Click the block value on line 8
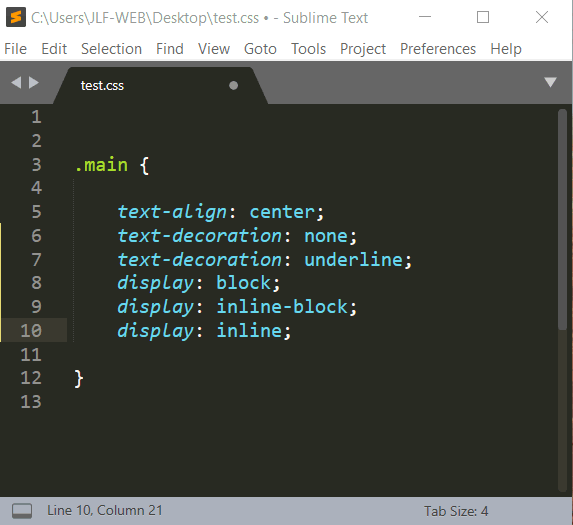 pyautogui.click(x=244, y=283)
